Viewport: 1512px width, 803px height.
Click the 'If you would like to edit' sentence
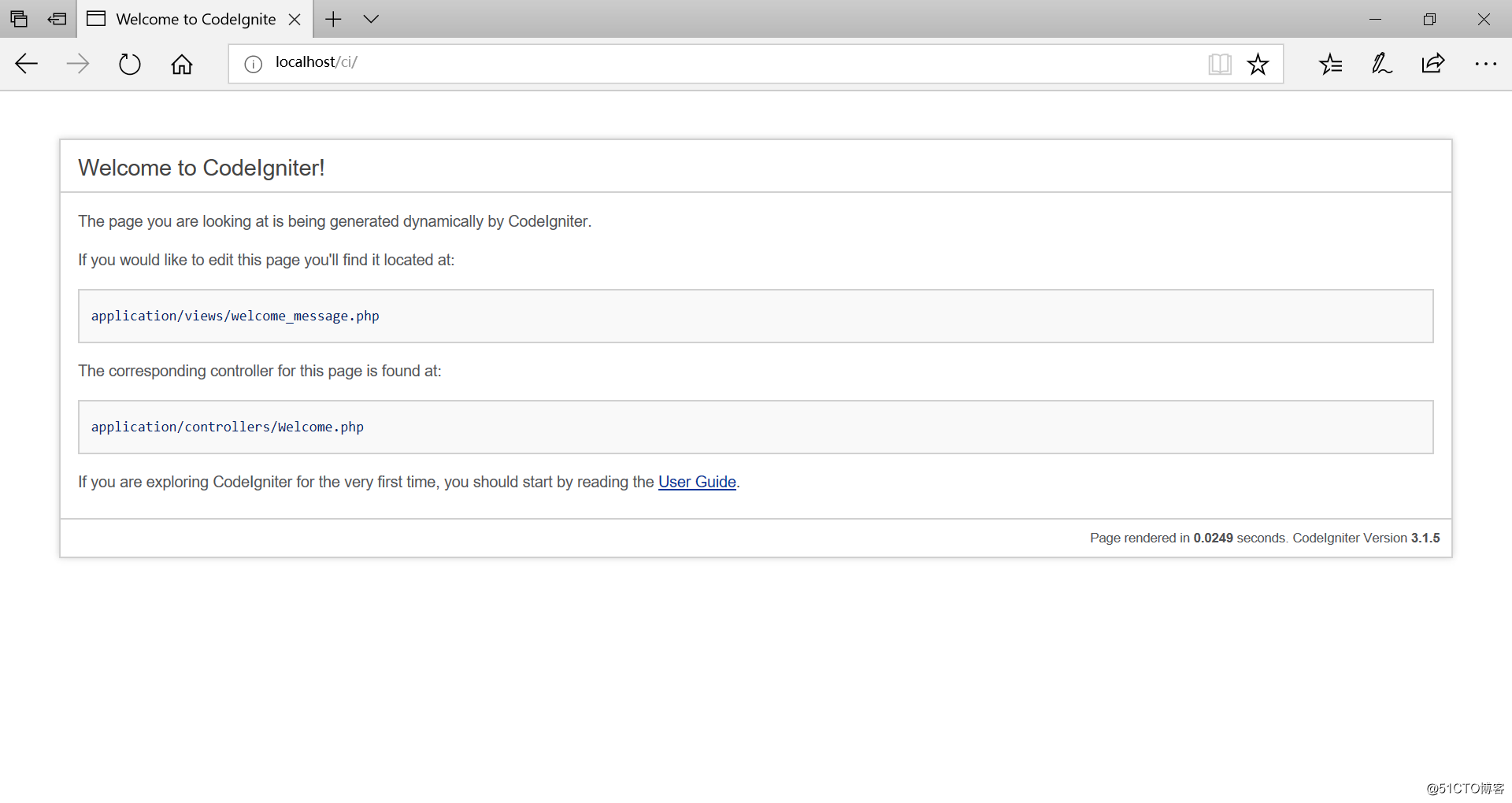(266, 260)
